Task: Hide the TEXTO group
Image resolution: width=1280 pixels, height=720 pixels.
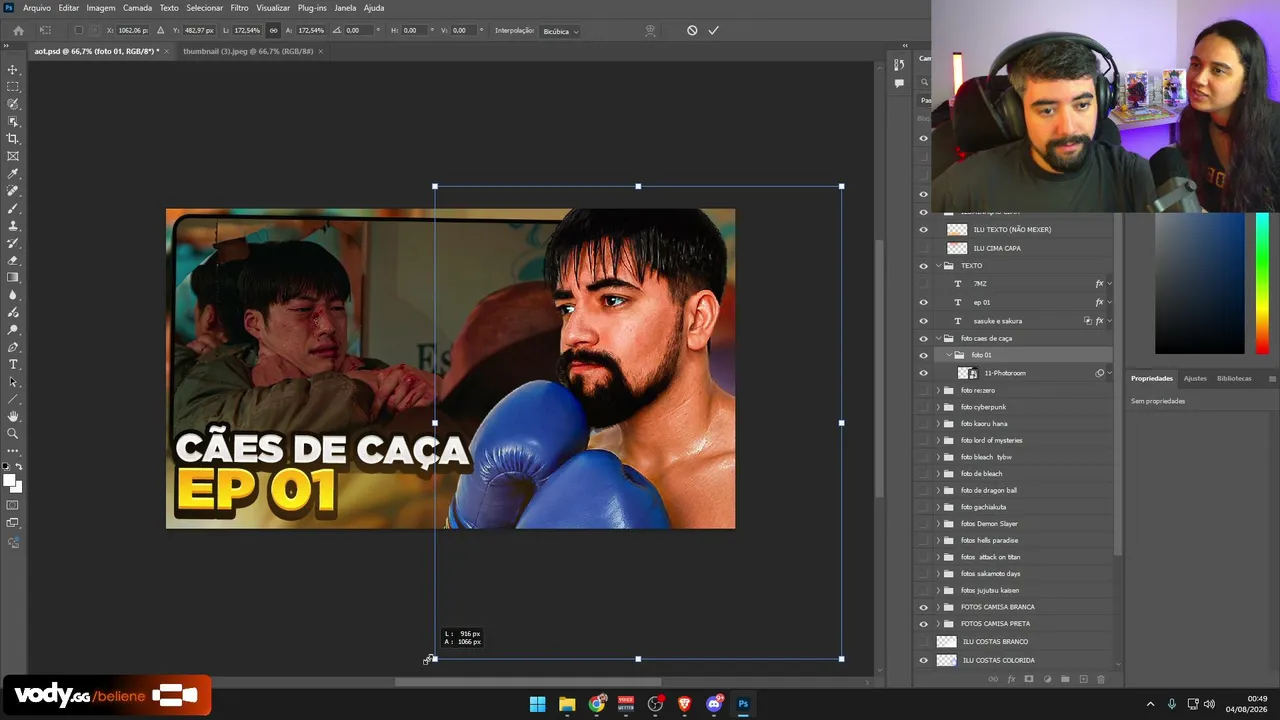Action: tap(923, 266)
